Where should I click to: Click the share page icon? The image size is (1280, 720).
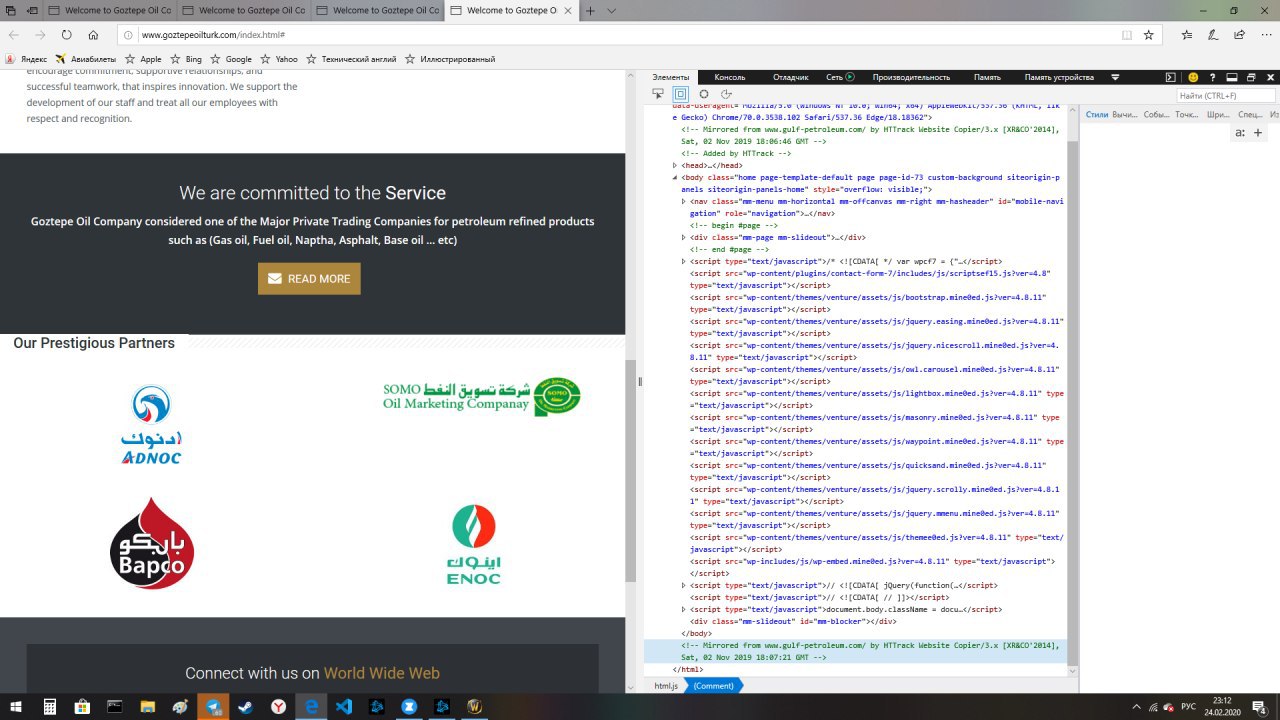(x=1237, y=34)
